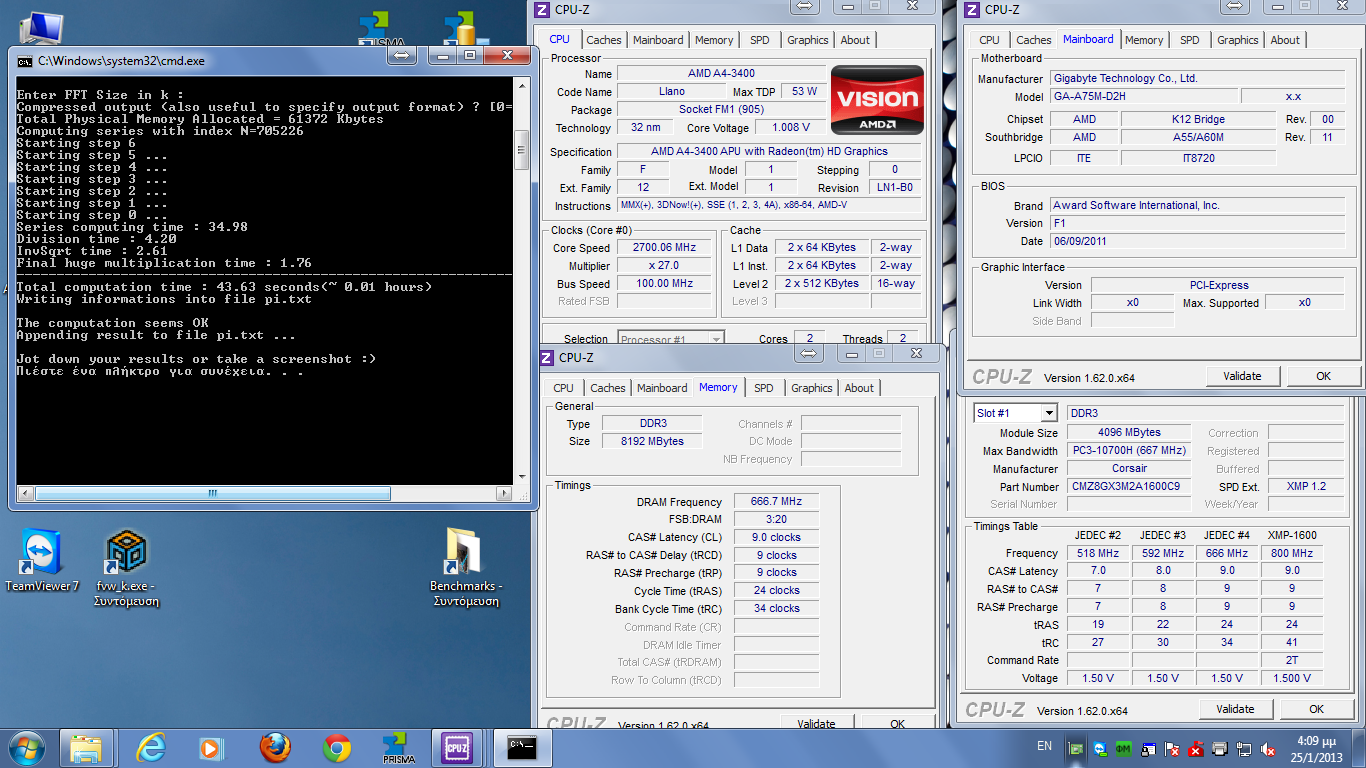Switch to CPU-Z via taskbar icon
1366x768 pixels.
pos(457,748)
